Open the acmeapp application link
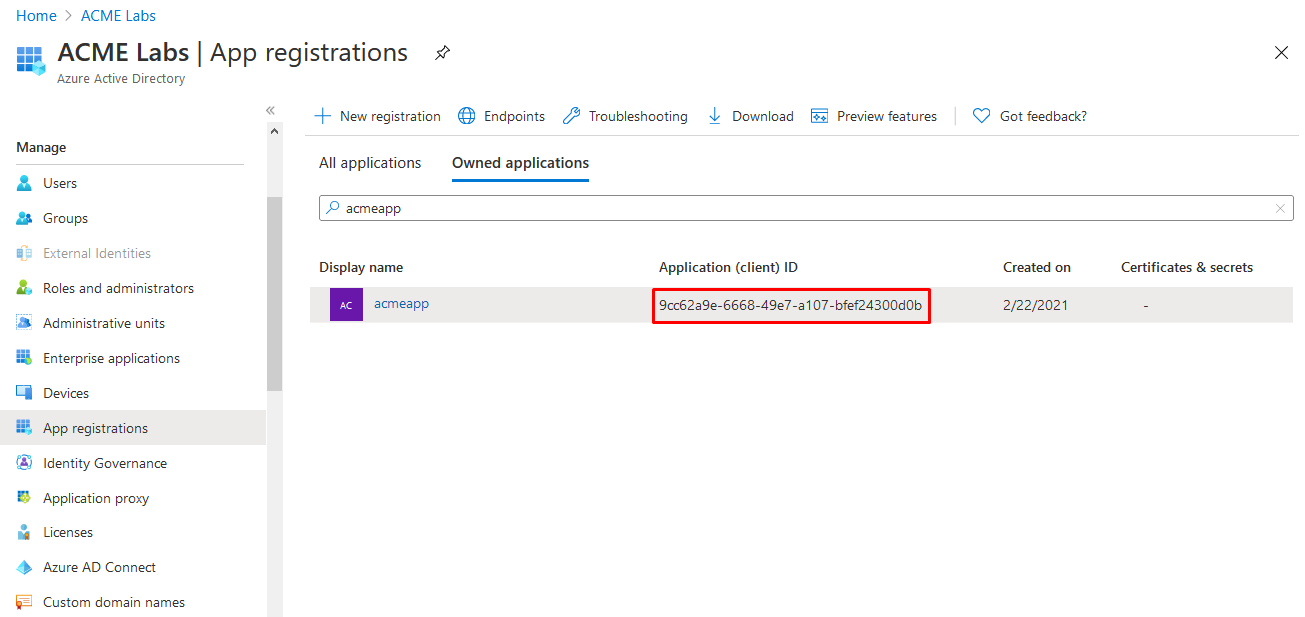Screen dimensions: 1305x617 [401, 303]
